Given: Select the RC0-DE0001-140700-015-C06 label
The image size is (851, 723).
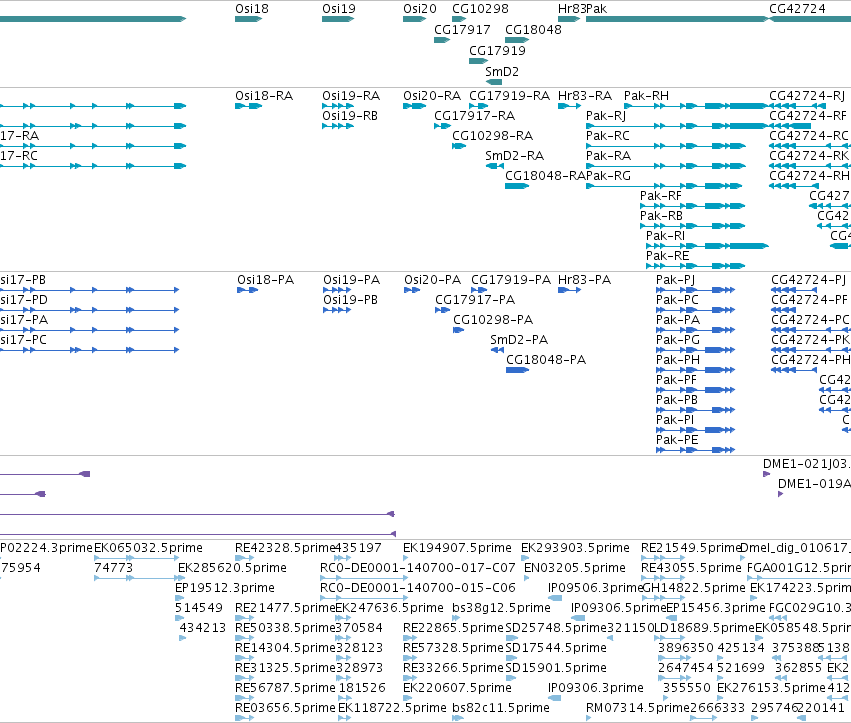Looking at the screenshot, I should [417, 588].
